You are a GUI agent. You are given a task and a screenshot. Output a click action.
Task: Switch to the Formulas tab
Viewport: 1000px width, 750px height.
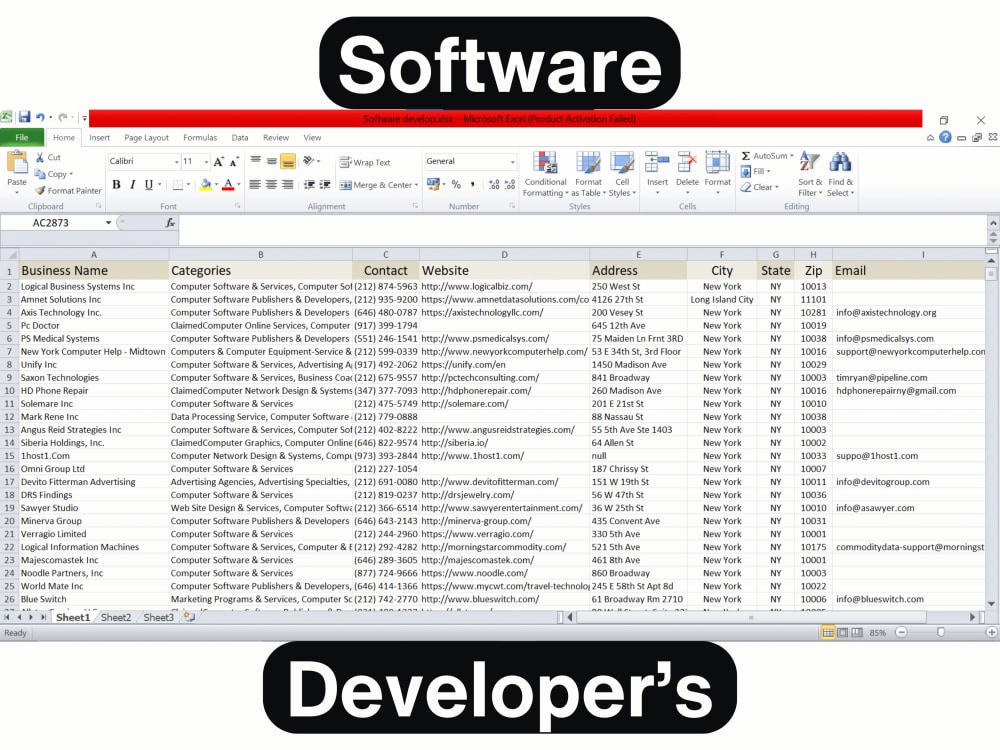click(x=200, y=137)
